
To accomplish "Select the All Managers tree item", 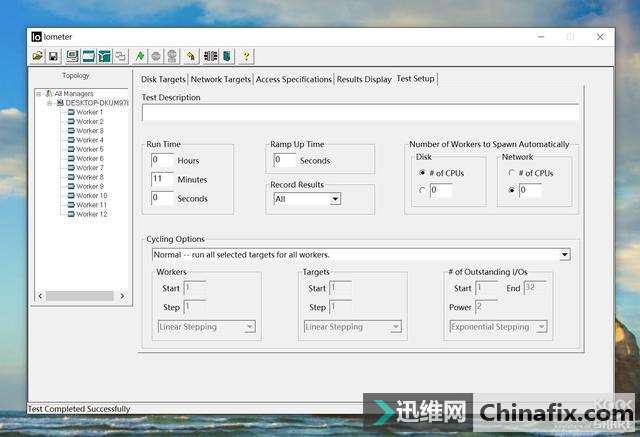I will click(x=73, y=94).
